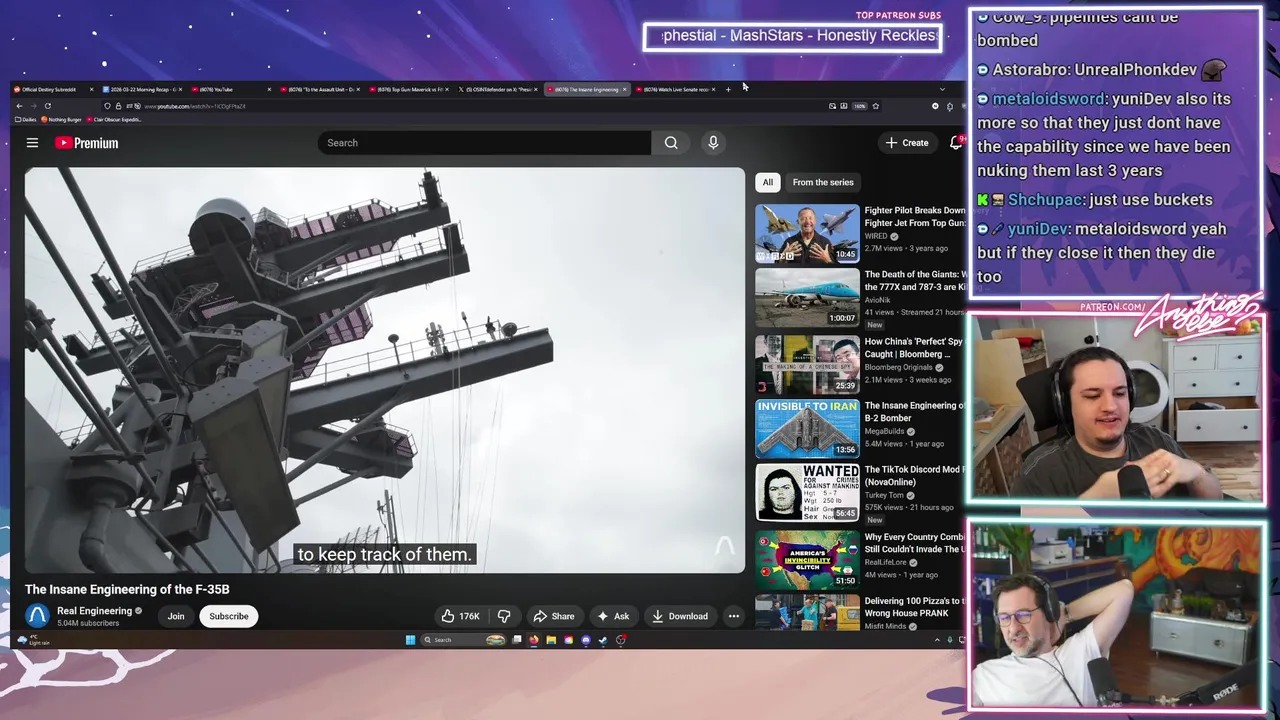Screen dimensions: 1280x720
Task: List all browser tabs dropdown arrow
Action: point(942,89)
